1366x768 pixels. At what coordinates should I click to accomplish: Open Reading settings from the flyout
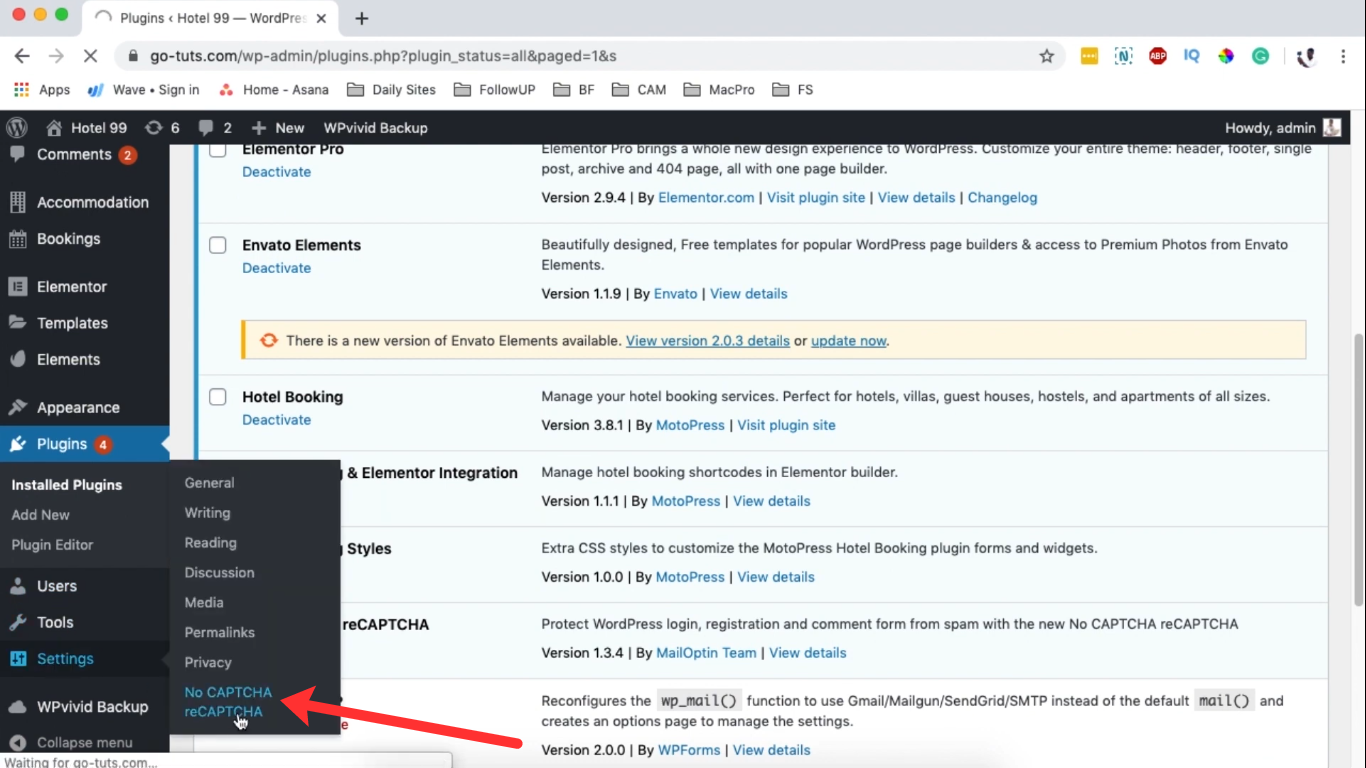pyautogui.click(x=210, y=543)
